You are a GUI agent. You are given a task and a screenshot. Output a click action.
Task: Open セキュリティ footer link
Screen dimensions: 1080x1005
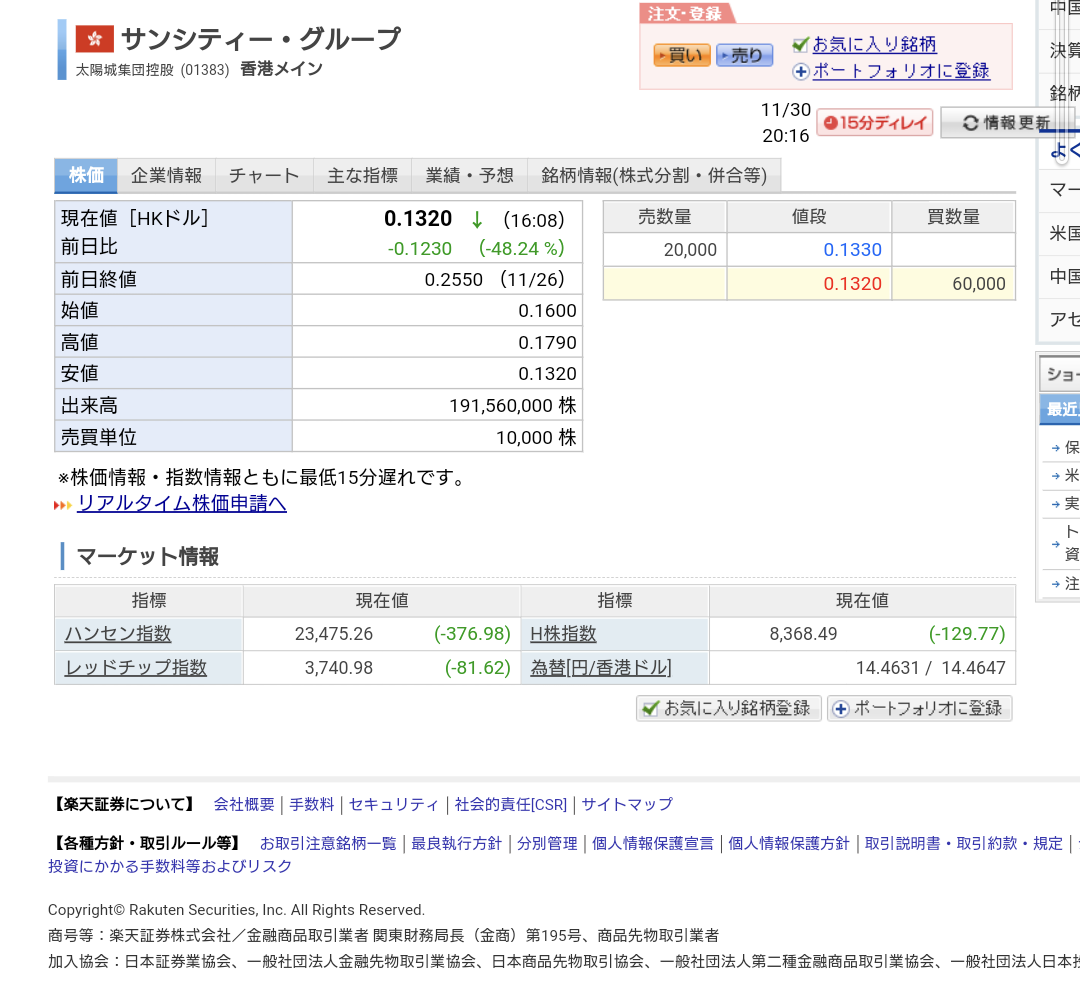(393, 805)
